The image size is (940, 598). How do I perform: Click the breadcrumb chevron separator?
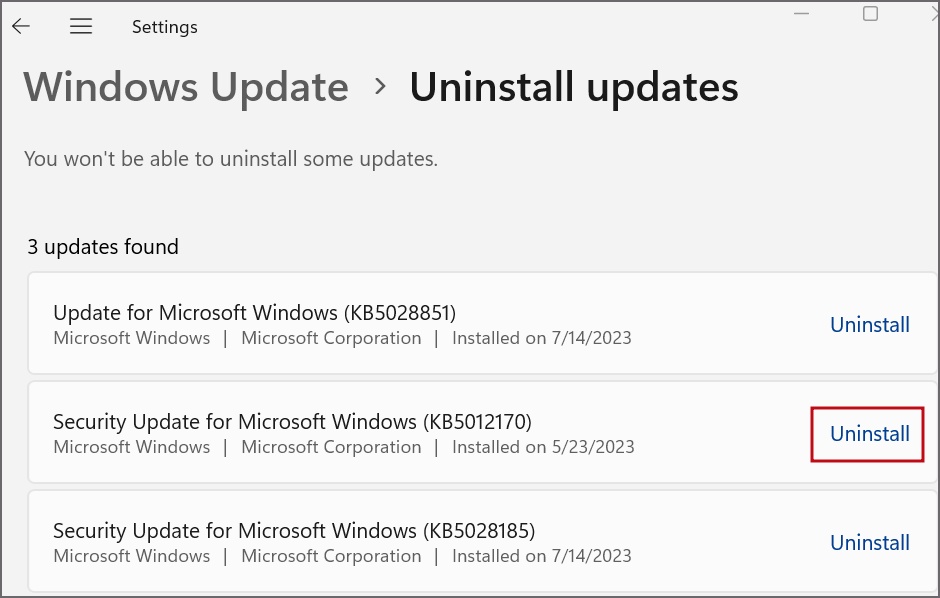tap(379, 87)
